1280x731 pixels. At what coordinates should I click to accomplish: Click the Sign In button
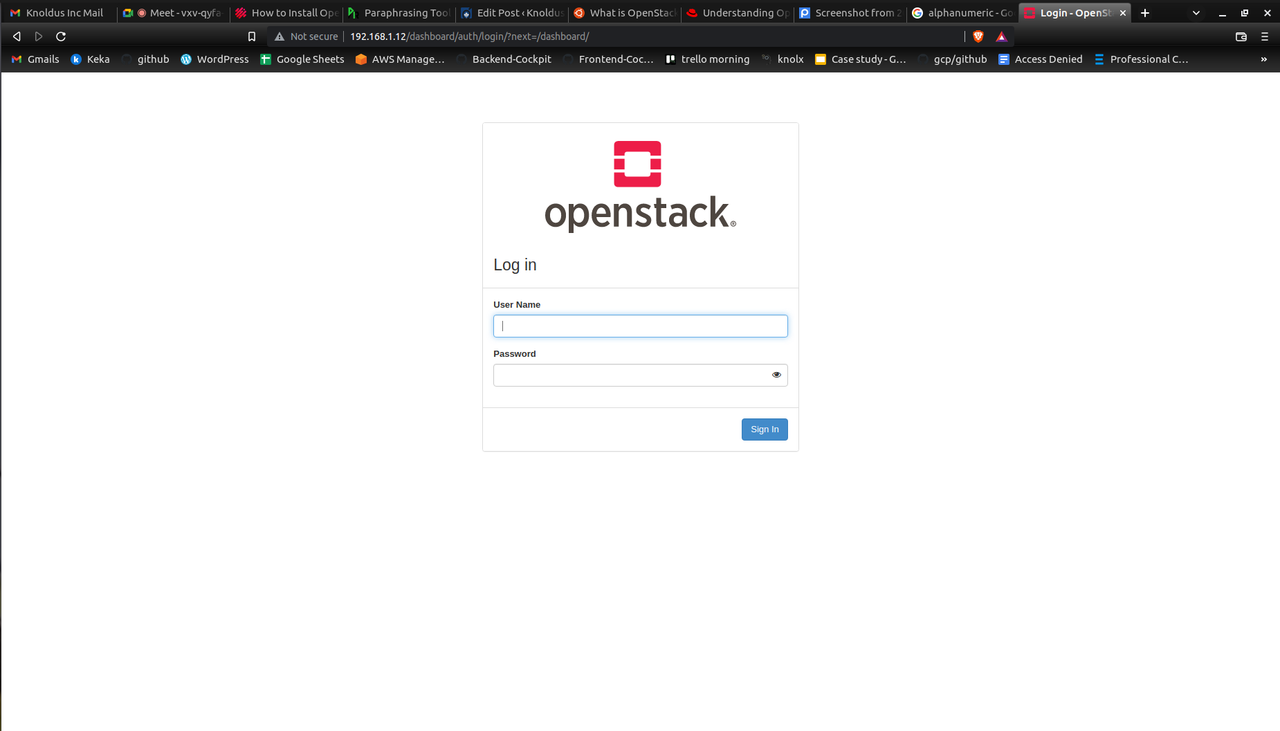764,429
